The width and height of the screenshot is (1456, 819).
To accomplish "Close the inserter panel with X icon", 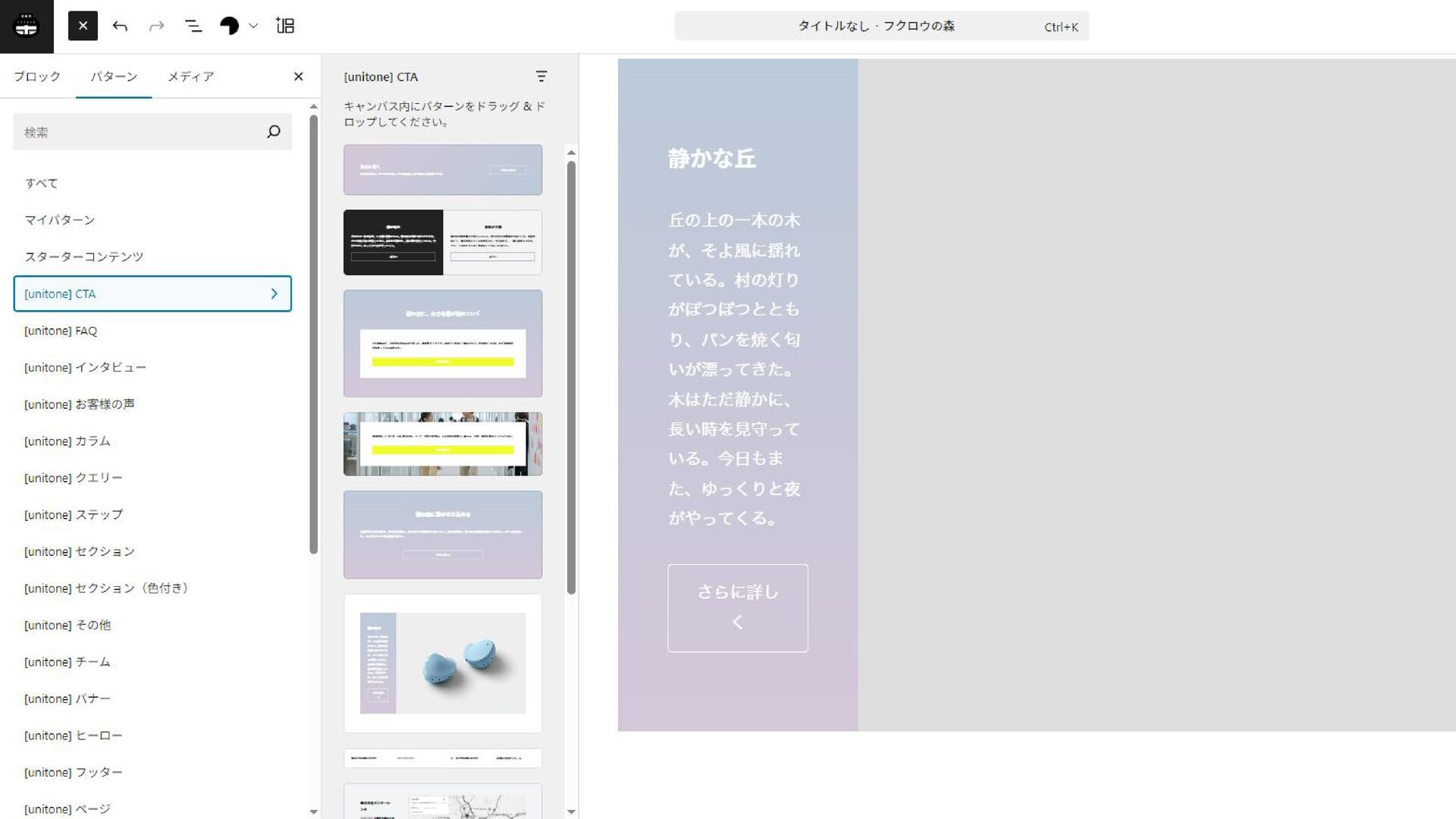I will 298,77.
